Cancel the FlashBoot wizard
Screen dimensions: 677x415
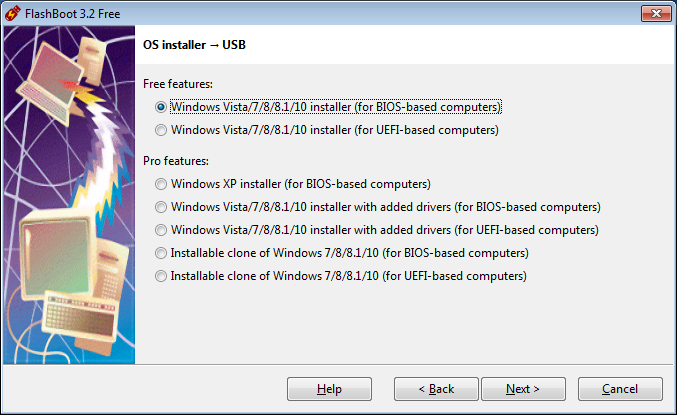pos(620,389)
